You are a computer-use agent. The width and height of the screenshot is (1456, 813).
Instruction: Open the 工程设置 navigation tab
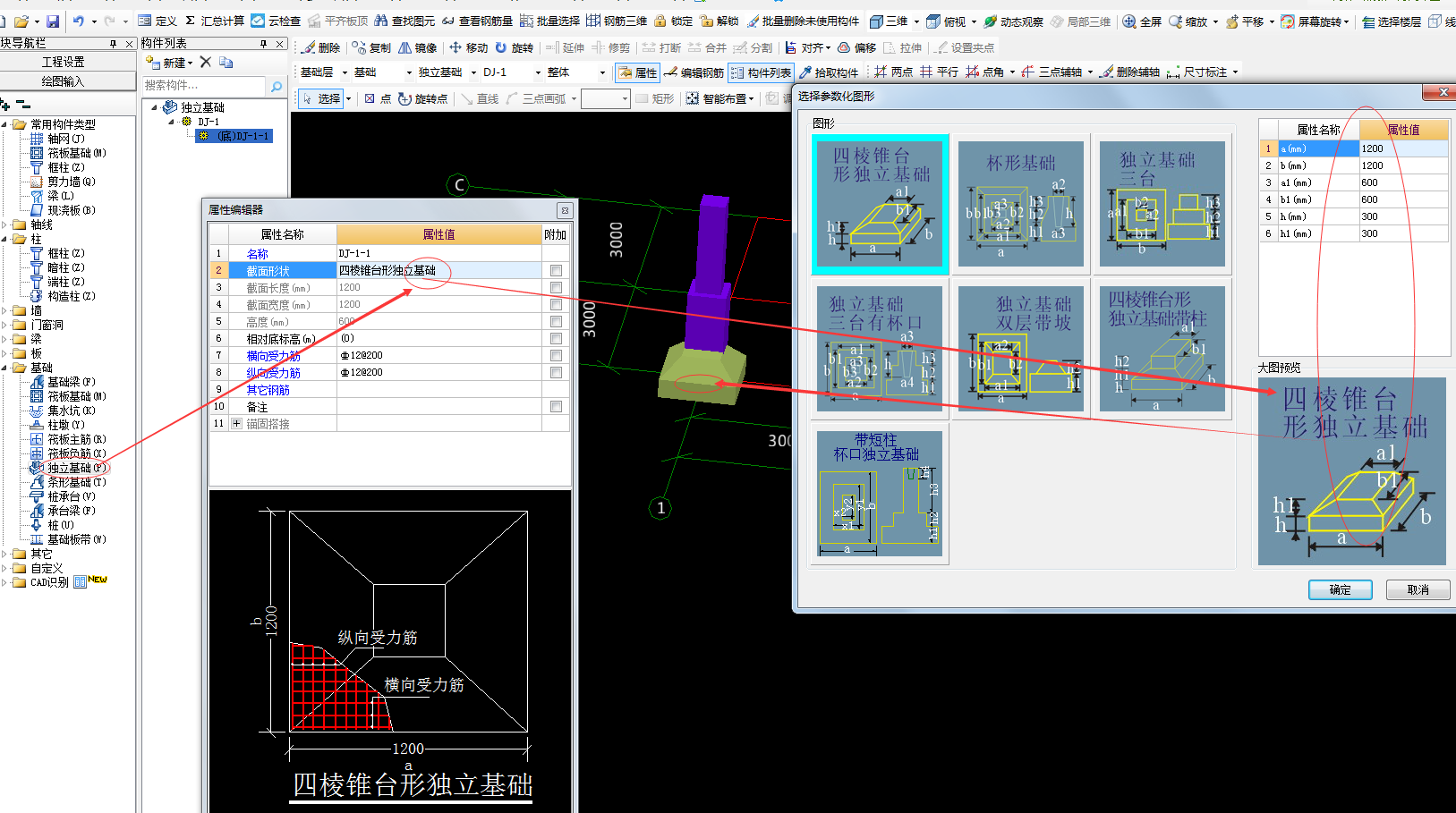(x=64, y=62)
